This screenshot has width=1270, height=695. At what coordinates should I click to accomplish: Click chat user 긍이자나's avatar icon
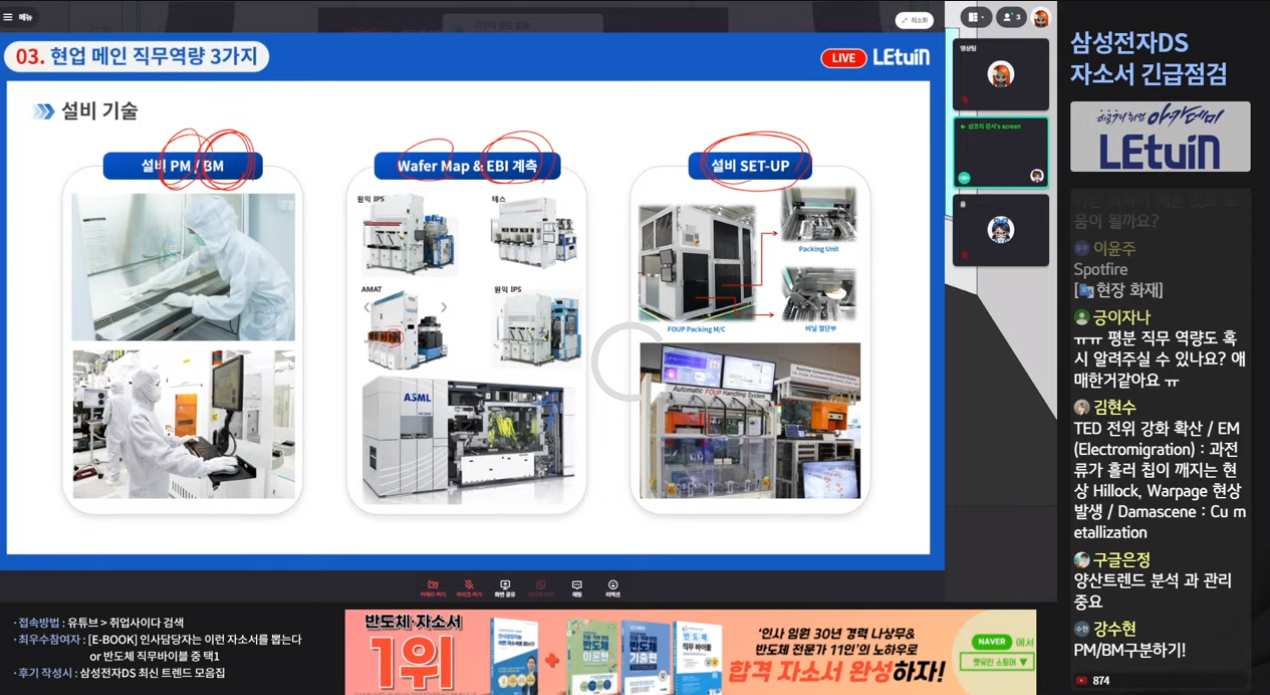tap(1081, 317)
